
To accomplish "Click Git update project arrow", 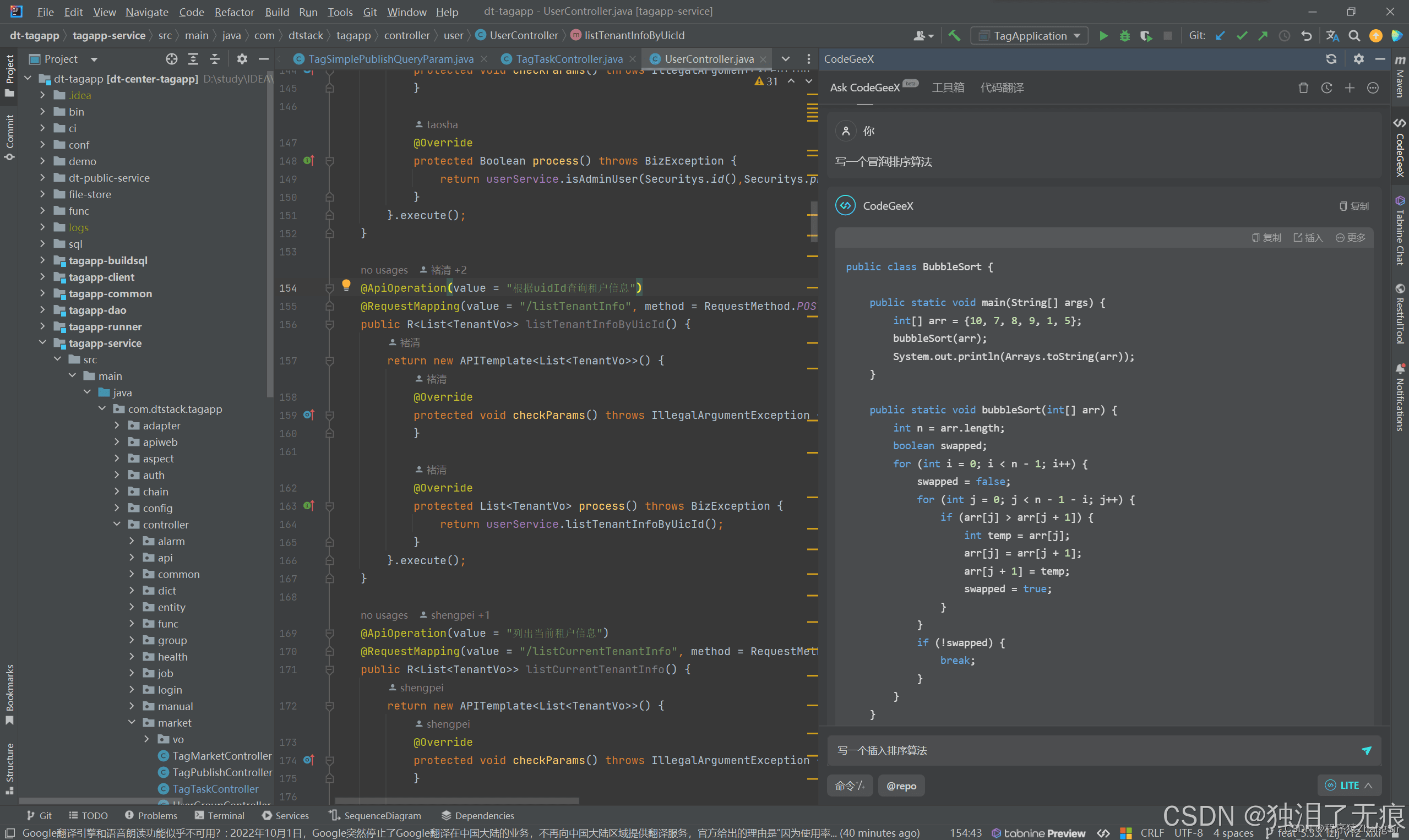I will (1221, 36).
